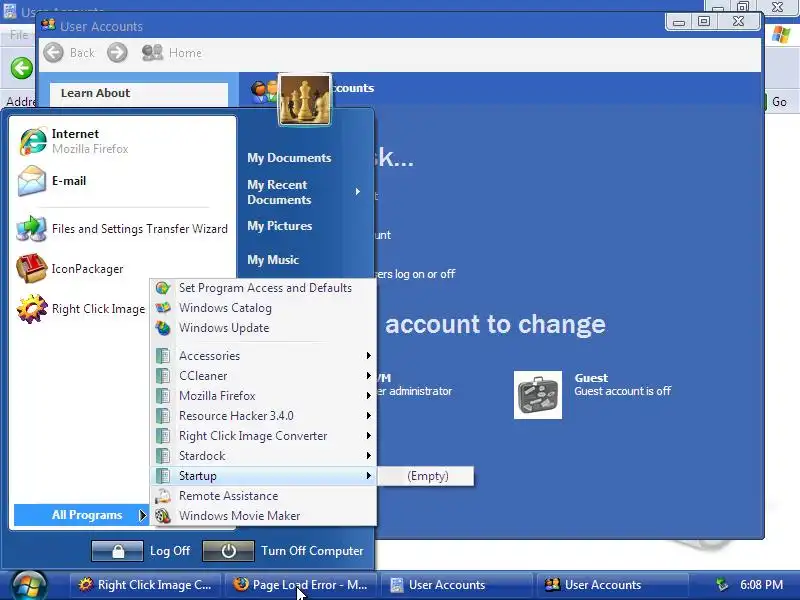This screenshot has height=600, width=800.
Task: Switch to Page Load Error taskbar button
Action: (x=302, y=585)
